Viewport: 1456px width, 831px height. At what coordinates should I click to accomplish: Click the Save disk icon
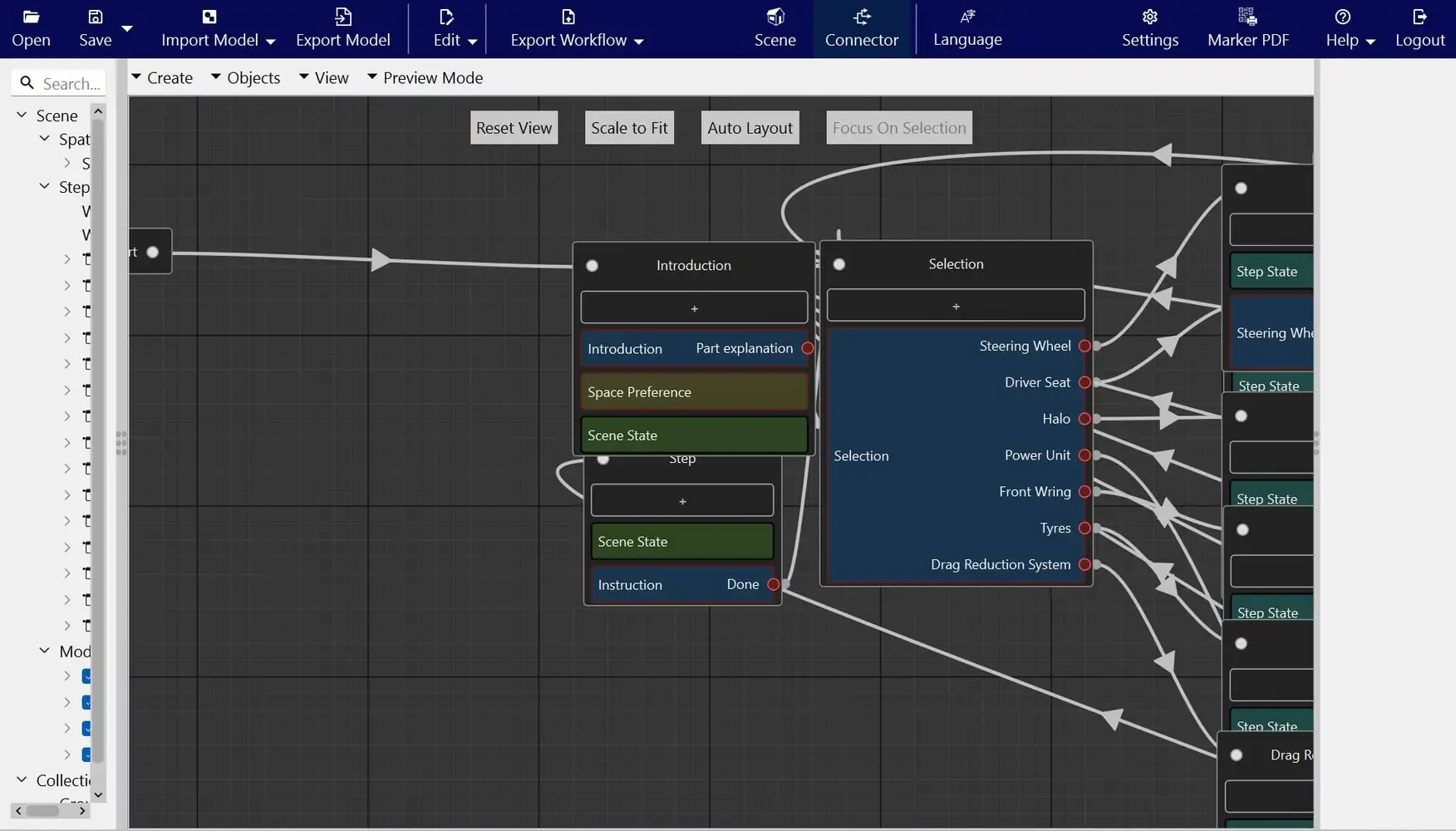pyautogui.click(x=96, y=17)
